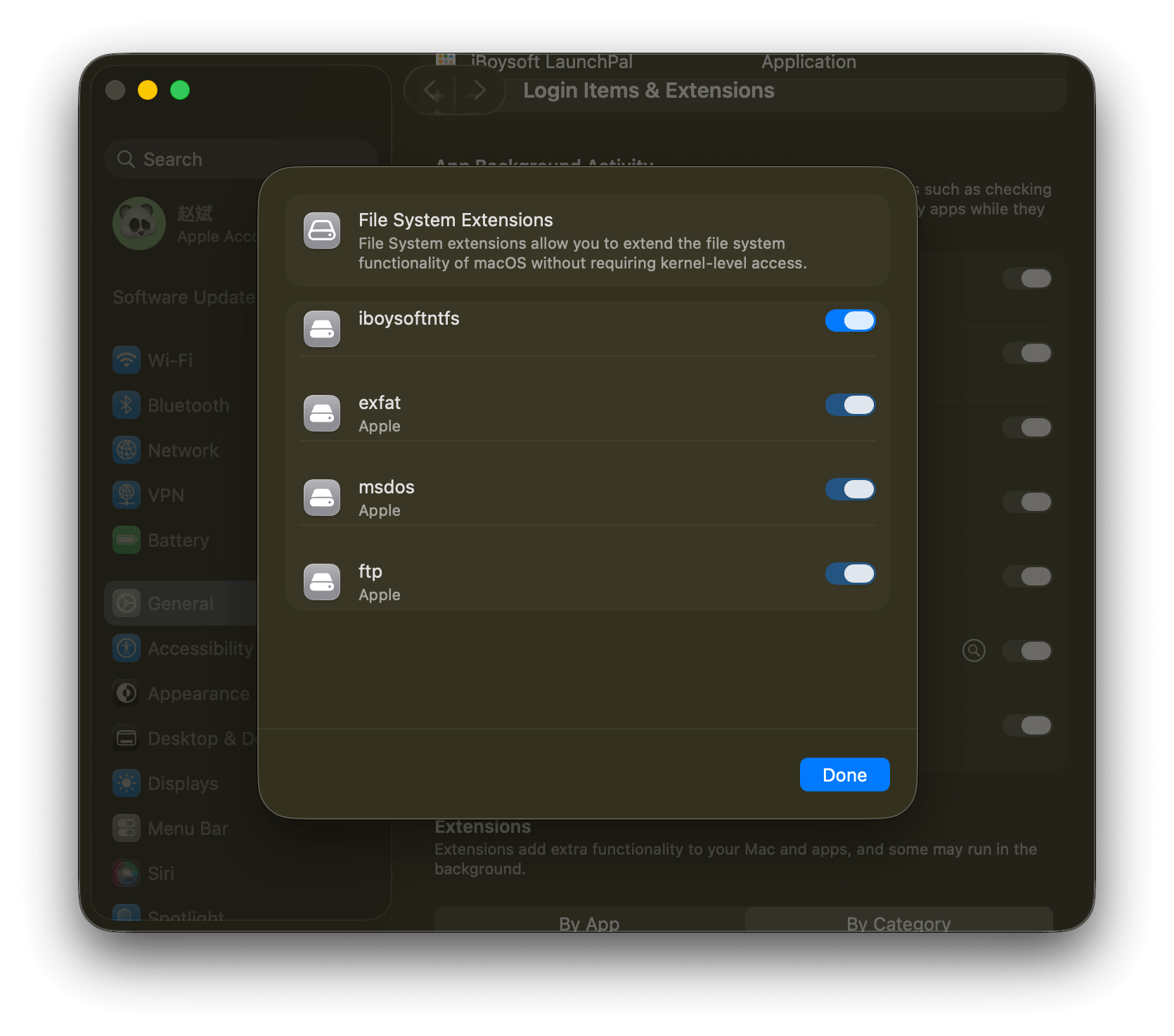Click the Search field in sidebar
Screen dimensions: 1174x1036
(240, 159)
